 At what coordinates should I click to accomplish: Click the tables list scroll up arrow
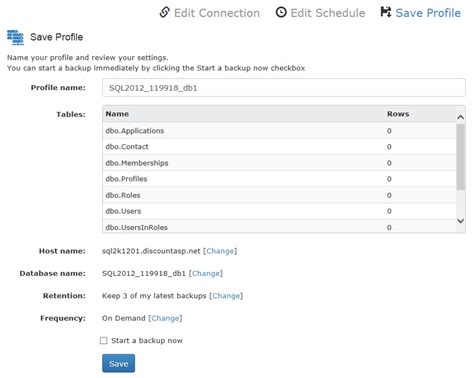click(461, 117)
